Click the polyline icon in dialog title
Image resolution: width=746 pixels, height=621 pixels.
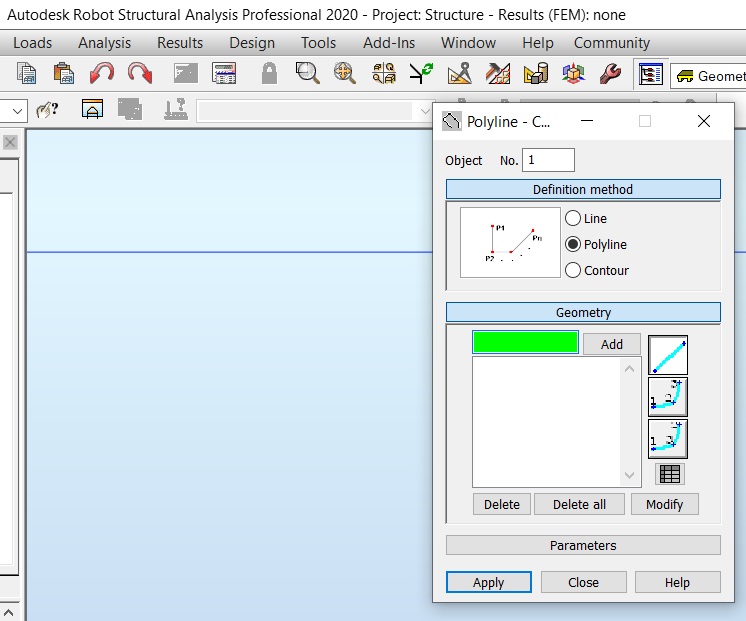tap(452, 121)
